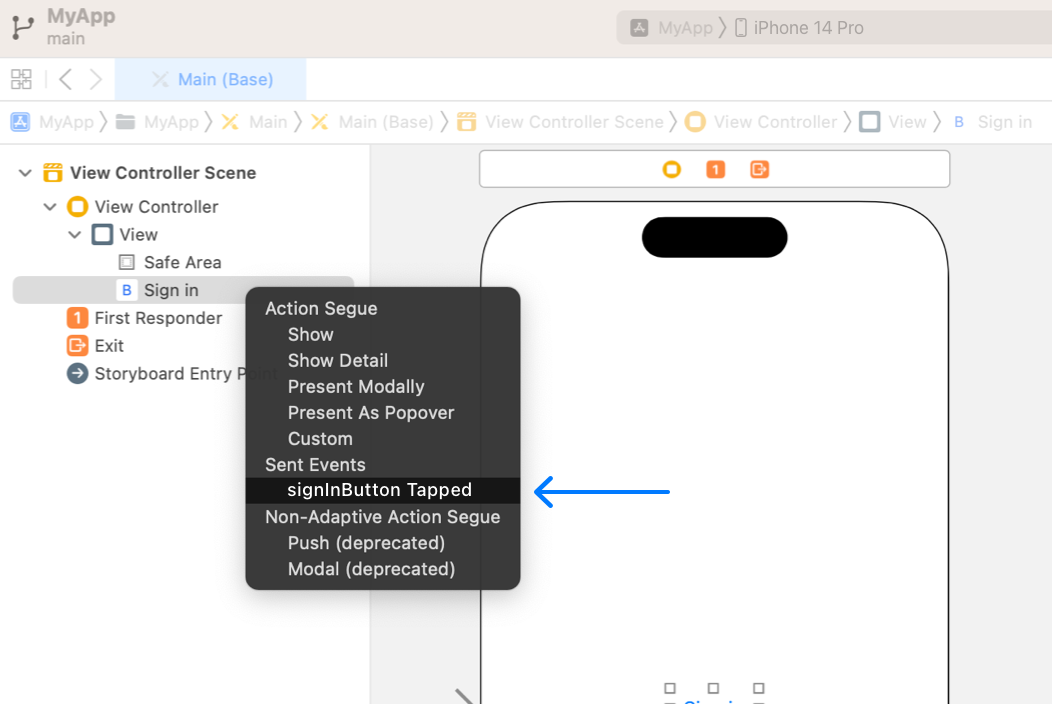Switch to the Main (Base) tab
The height and width of the screenshot is (704, 1052).
(x=210, y=79)
